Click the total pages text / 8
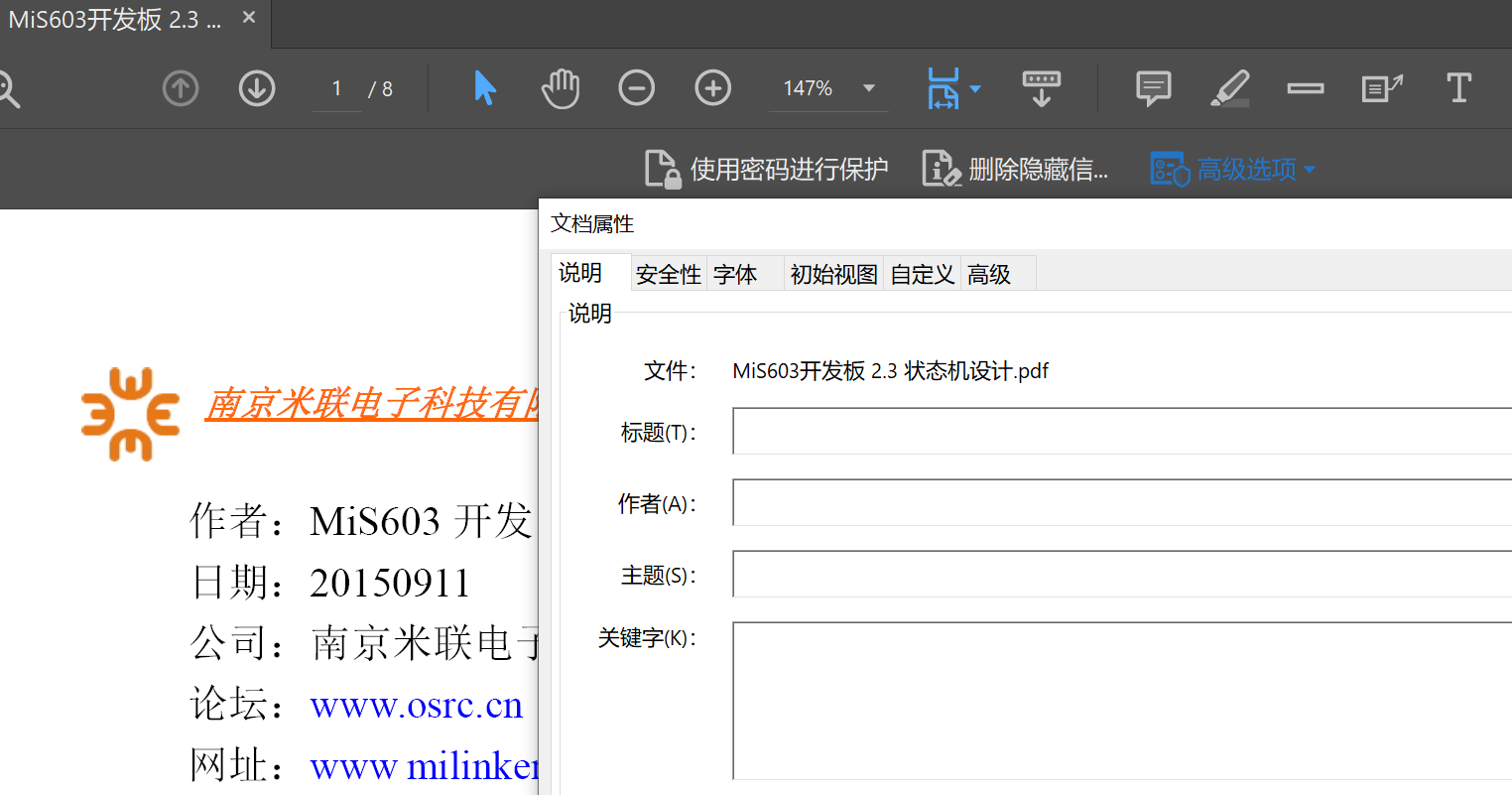Screen dimensions: 1512x795 point(380,89)
